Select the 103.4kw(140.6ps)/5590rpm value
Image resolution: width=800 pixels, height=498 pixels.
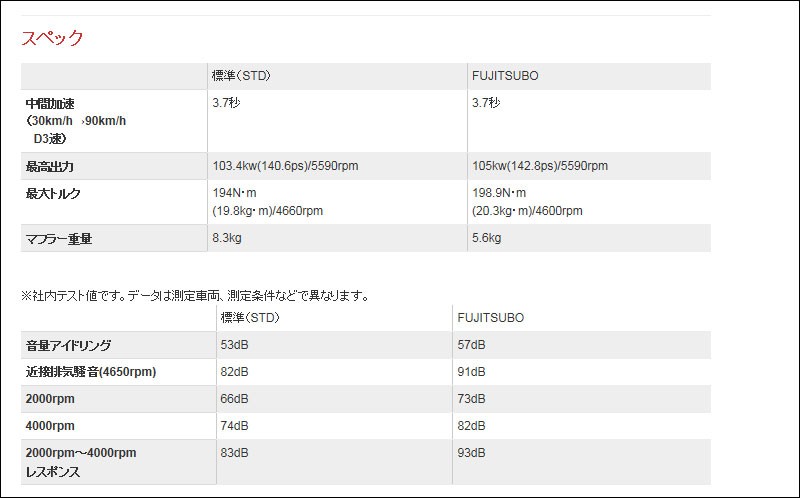285,166
